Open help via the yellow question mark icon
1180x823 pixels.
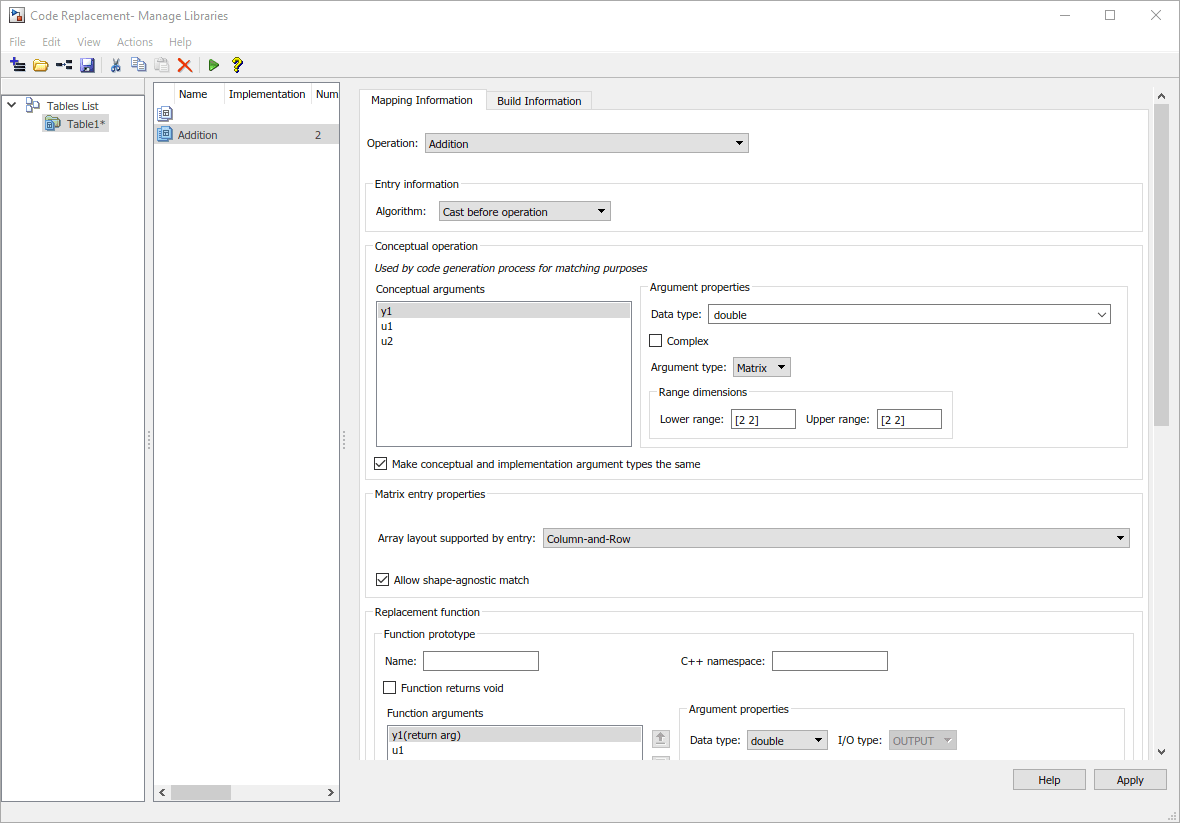click(237, 65)
